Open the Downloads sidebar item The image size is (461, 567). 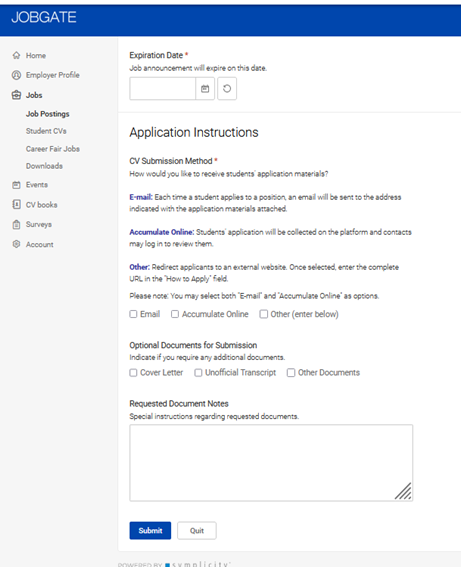(x=44, y=166)
